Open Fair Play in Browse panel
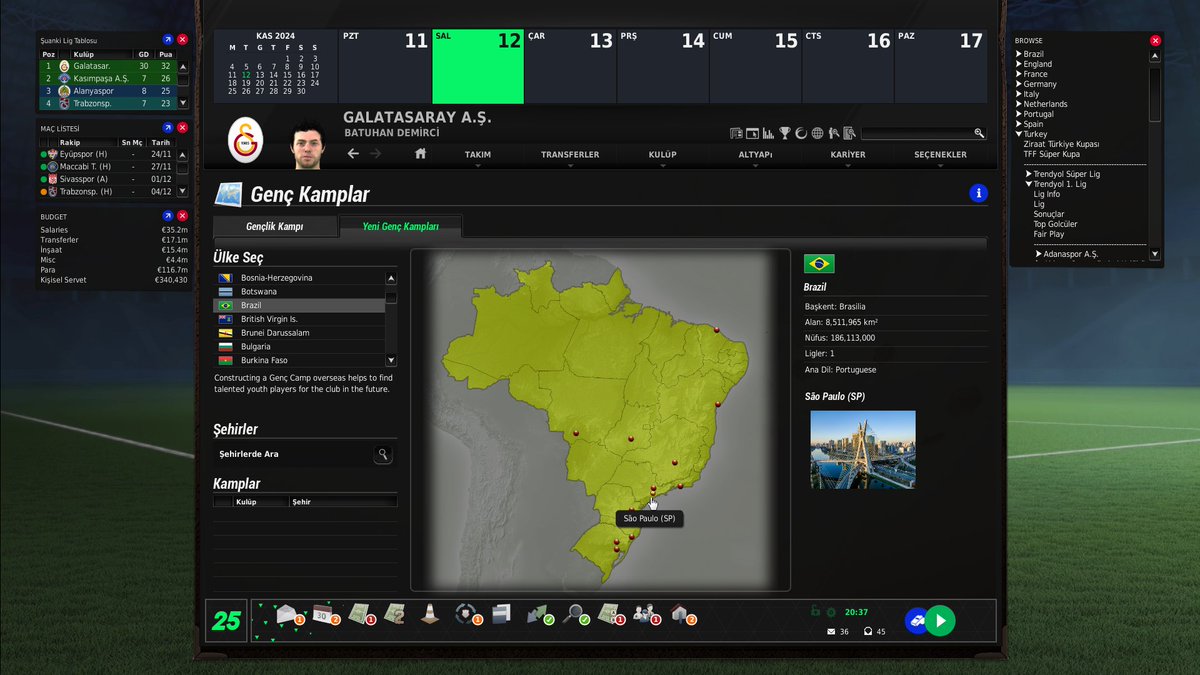 (x=1049, y=234)
